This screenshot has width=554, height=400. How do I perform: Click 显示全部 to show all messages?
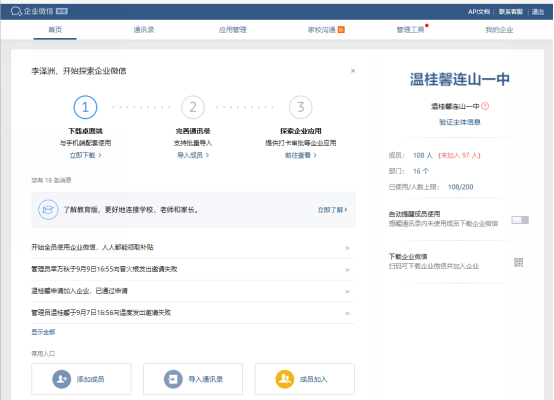coord(43,332)
